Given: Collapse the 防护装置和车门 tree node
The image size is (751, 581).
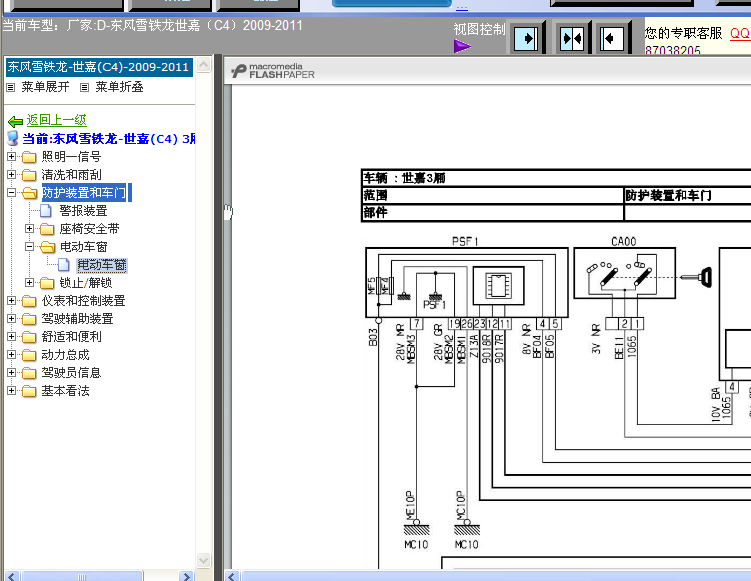Looking at the screenshot, I should (11, 193).
